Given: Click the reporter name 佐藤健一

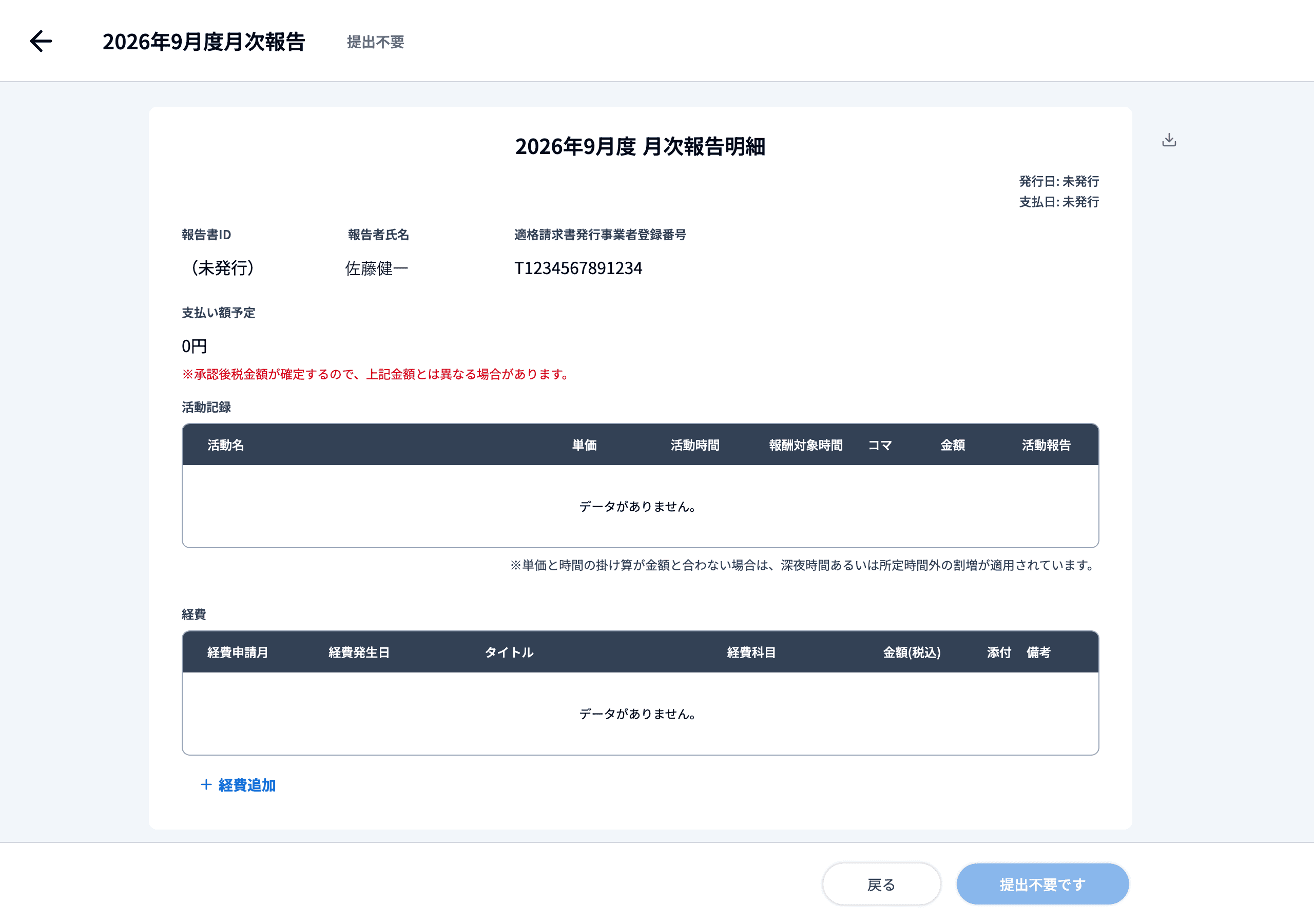Looking at the screenshot, I should click(x=377, y=268).
